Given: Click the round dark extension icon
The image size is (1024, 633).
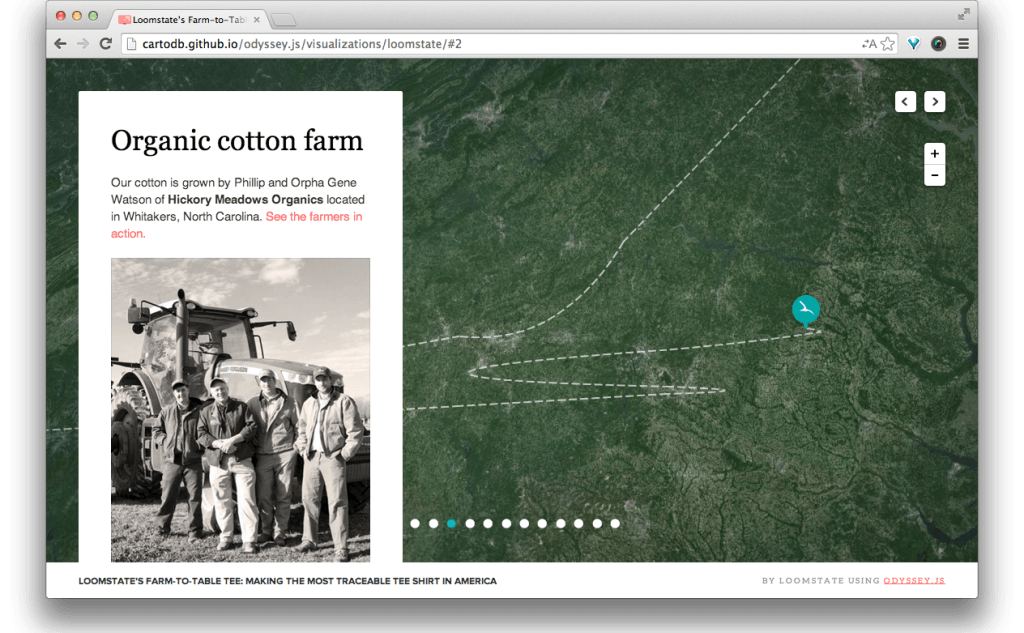Looking at the screenshot, I should point(938,44).
